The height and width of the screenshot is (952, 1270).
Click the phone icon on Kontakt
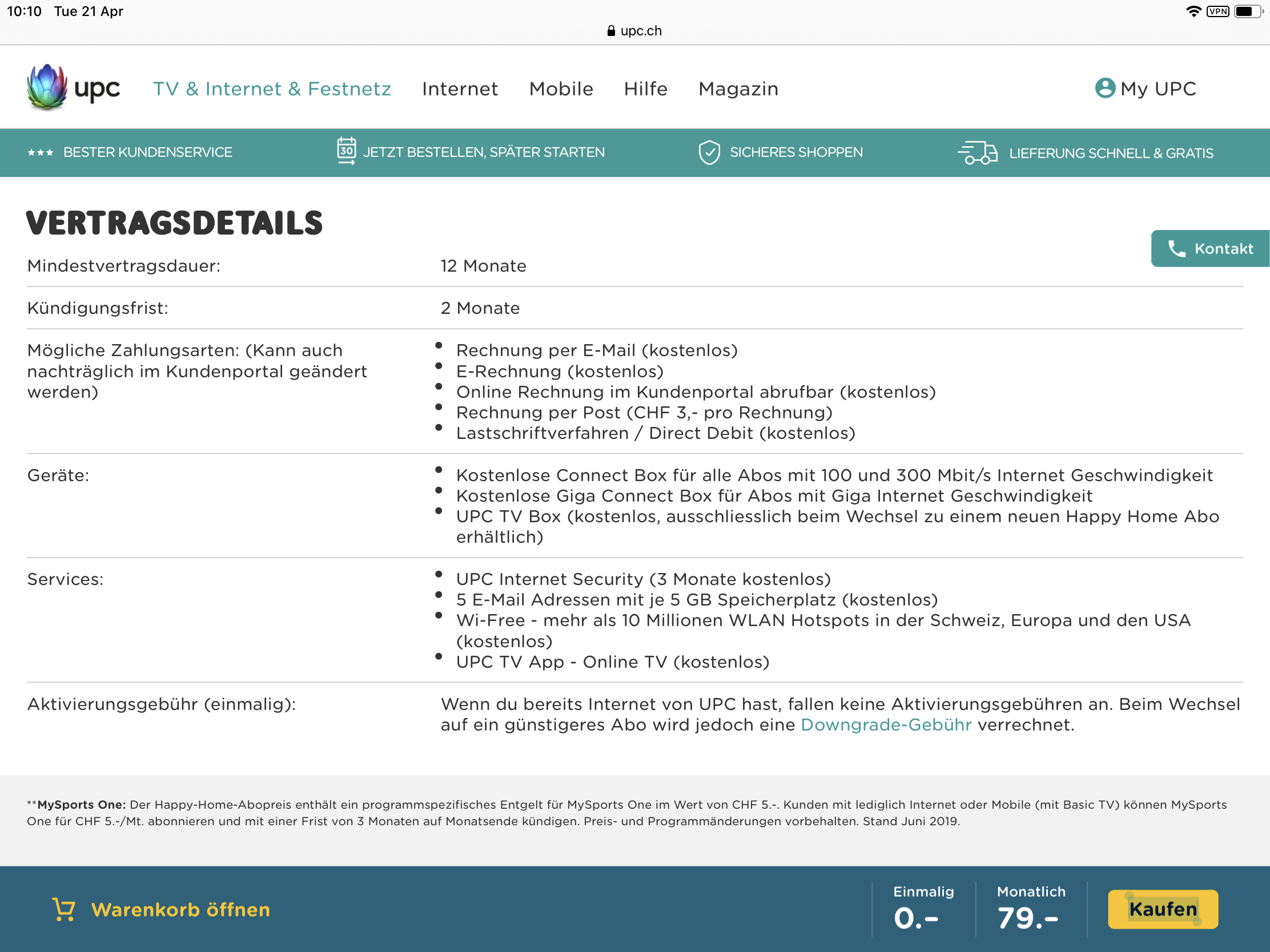pos(1176,248)
